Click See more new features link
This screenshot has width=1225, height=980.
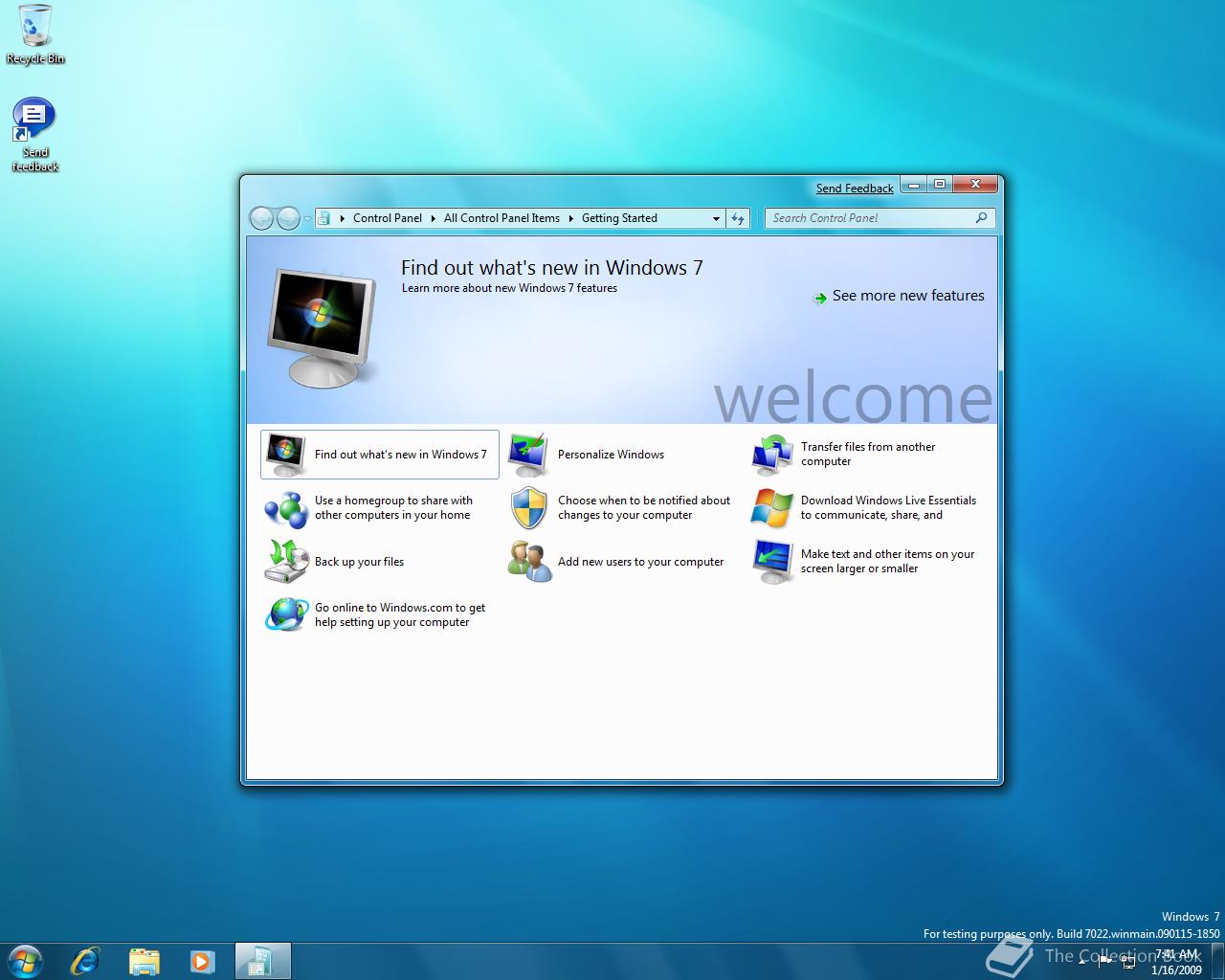click(x=908, y=296)
